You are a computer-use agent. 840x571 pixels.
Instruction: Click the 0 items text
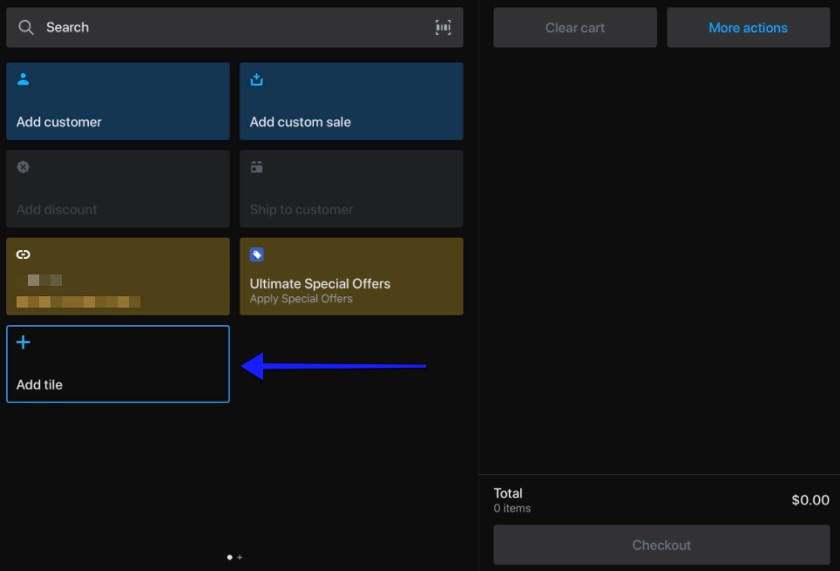[512, 508]
